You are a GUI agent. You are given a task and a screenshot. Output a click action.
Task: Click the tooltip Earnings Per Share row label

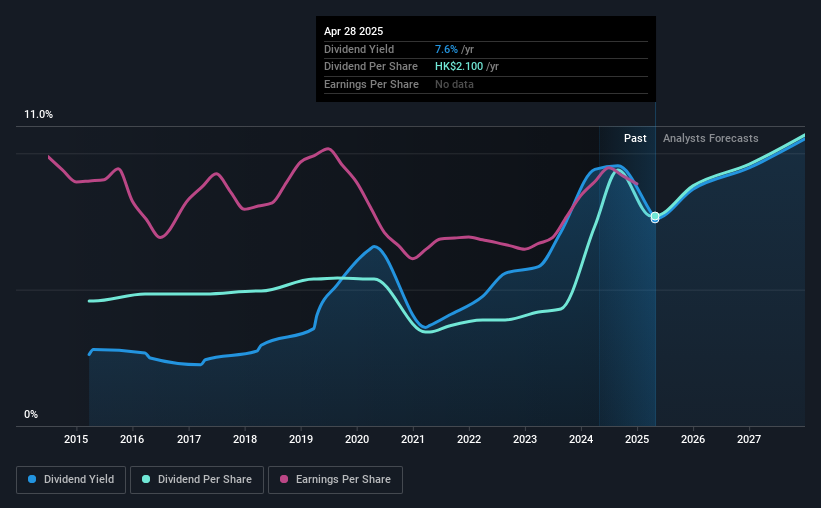click(x=371, y=84)
